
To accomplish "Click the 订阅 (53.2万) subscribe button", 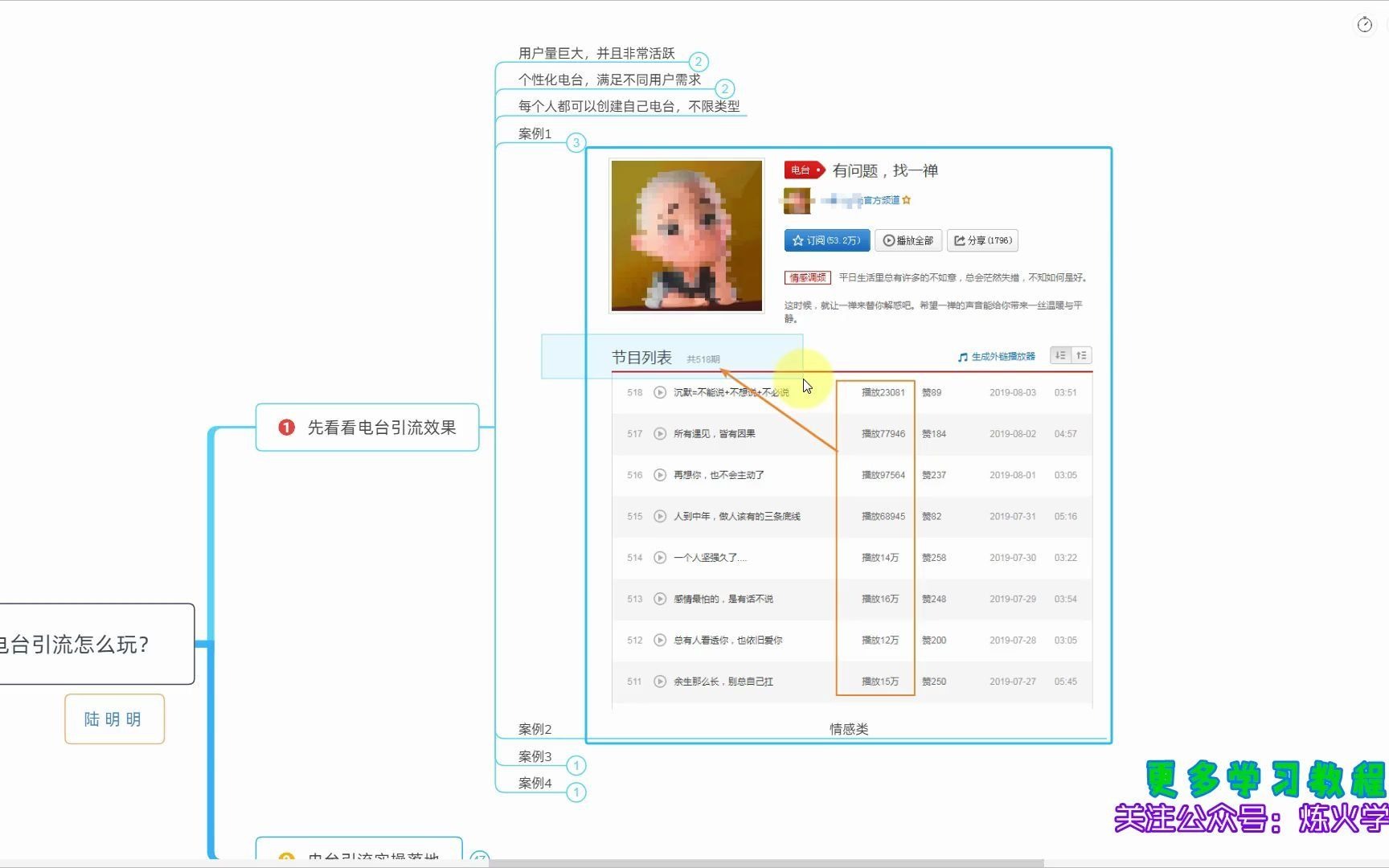I will click(826, 240).
